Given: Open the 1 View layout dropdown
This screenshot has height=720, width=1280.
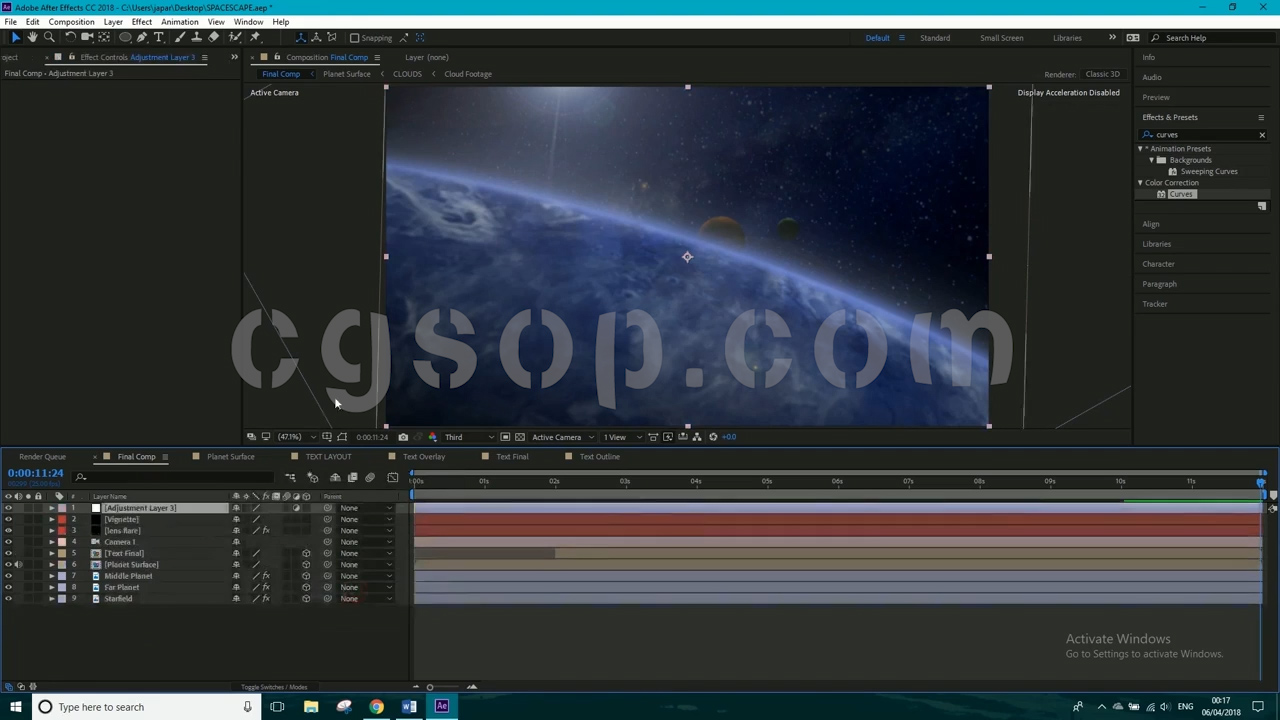Looking at the screenshot, I should (620, 437).
